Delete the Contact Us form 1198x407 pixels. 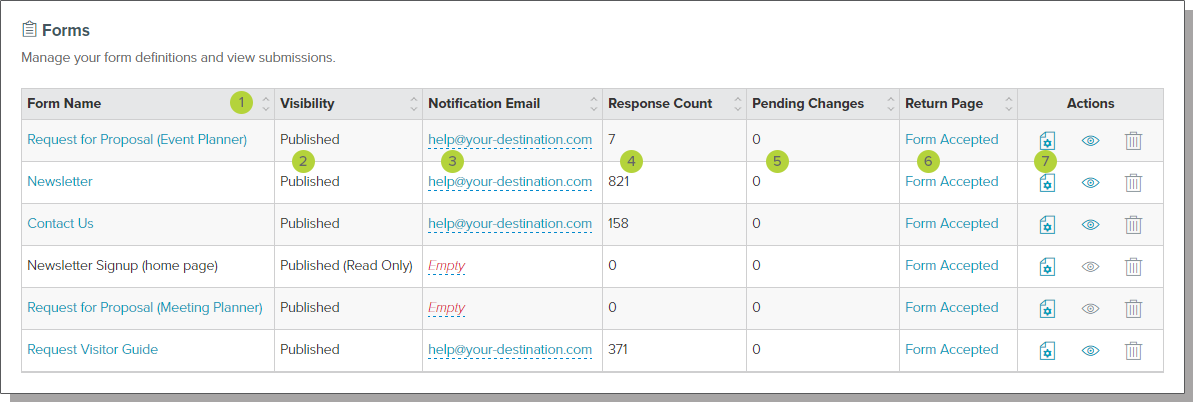(1133, 224)
